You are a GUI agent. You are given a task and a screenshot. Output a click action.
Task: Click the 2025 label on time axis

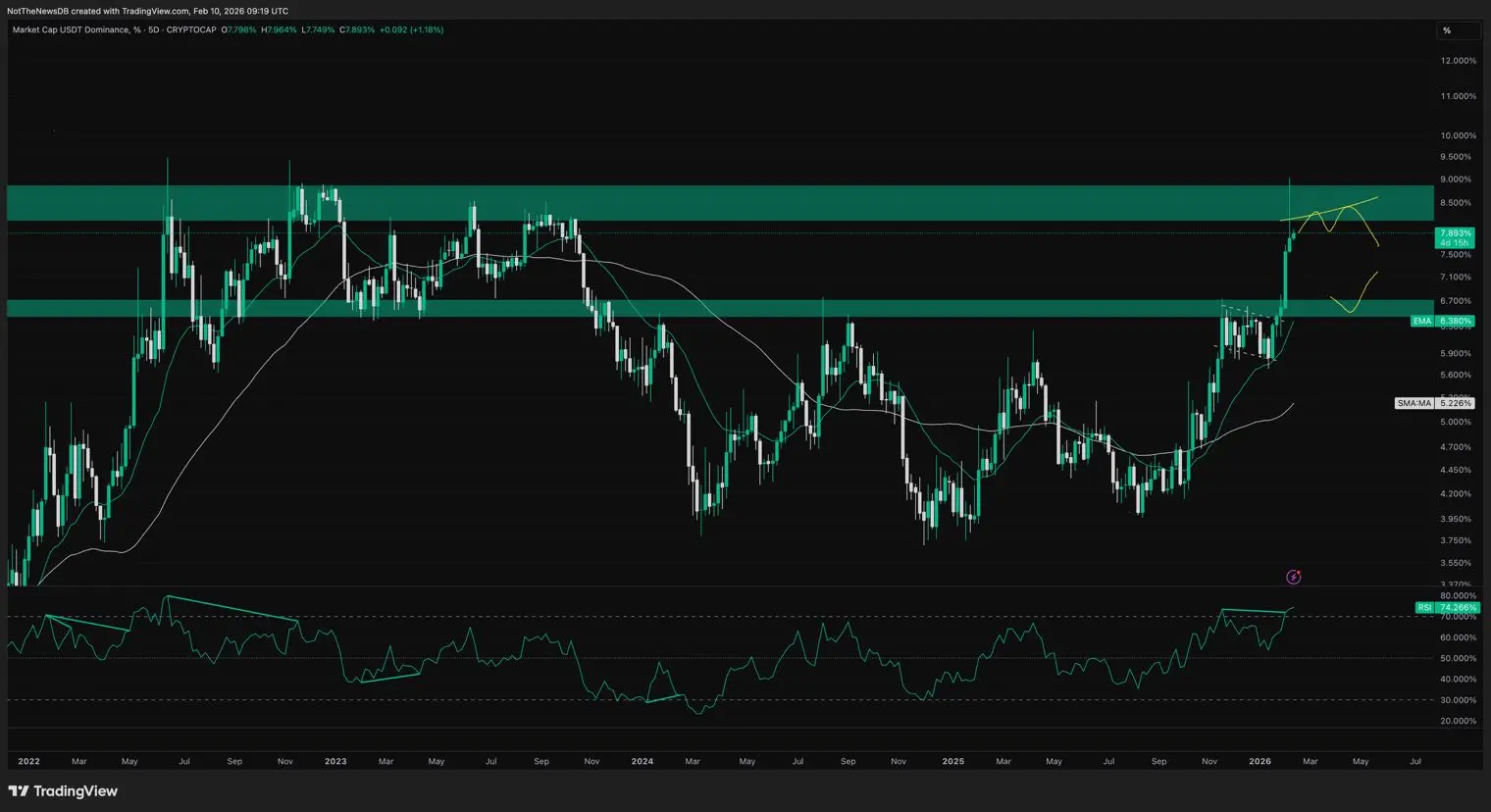click(952, 761)
